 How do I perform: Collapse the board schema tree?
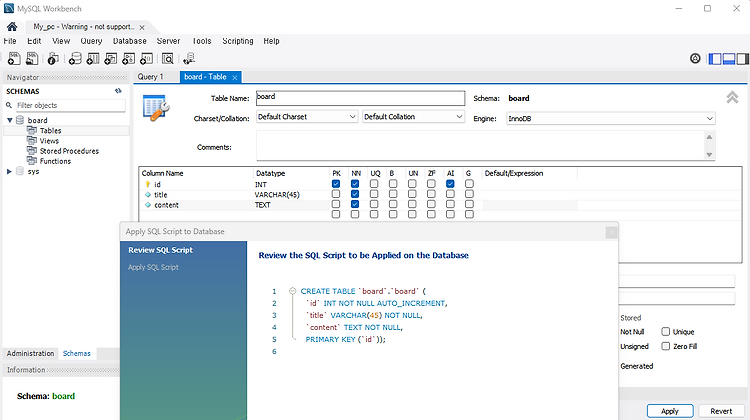click(x=10, y=120)
